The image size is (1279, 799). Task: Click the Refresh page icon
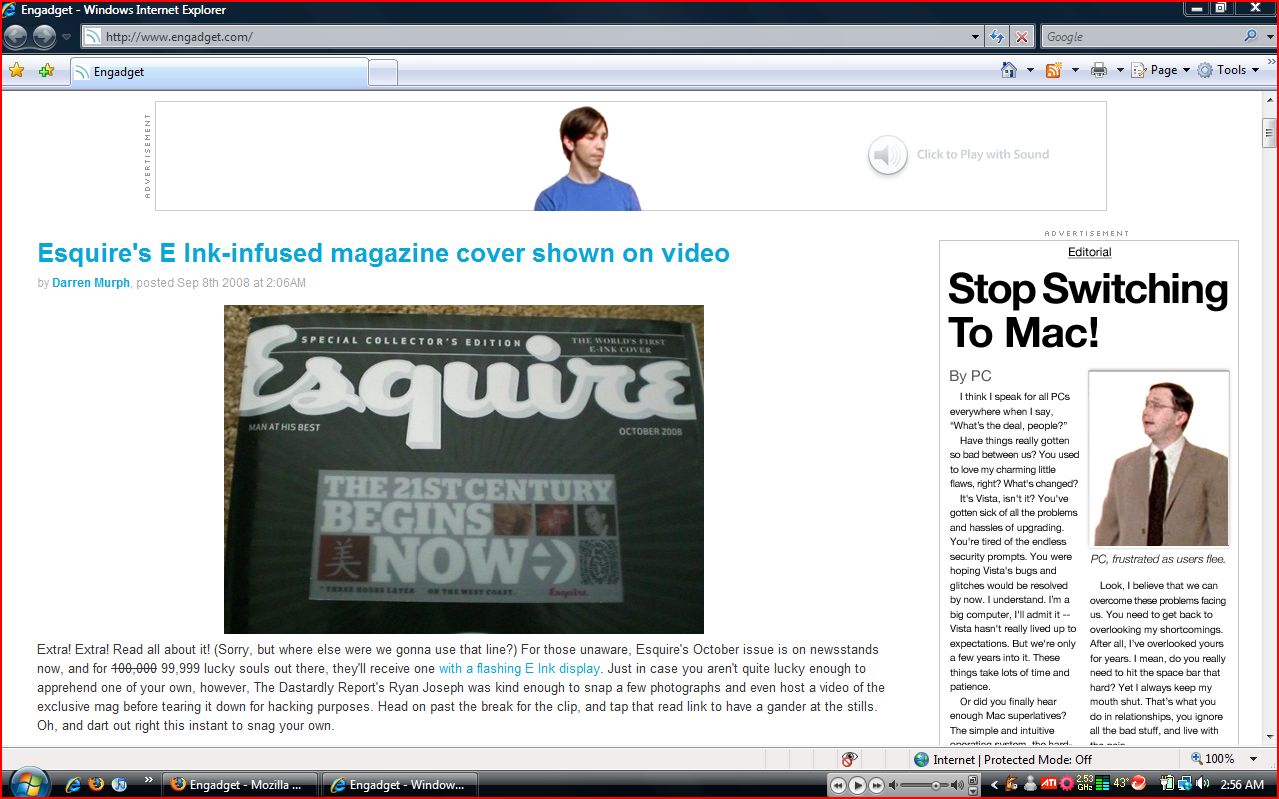[997, 37]
